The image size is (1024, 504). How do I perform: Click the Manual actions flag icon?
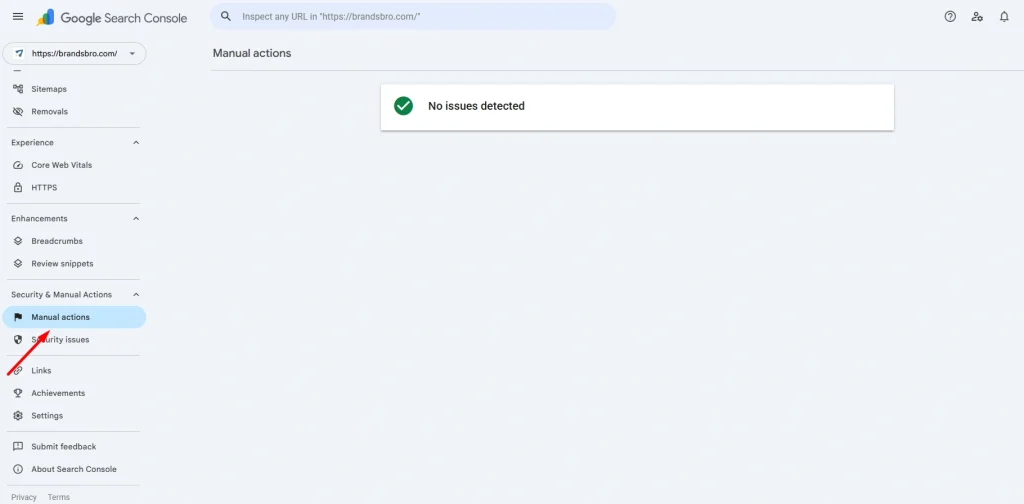pos(18,317)
